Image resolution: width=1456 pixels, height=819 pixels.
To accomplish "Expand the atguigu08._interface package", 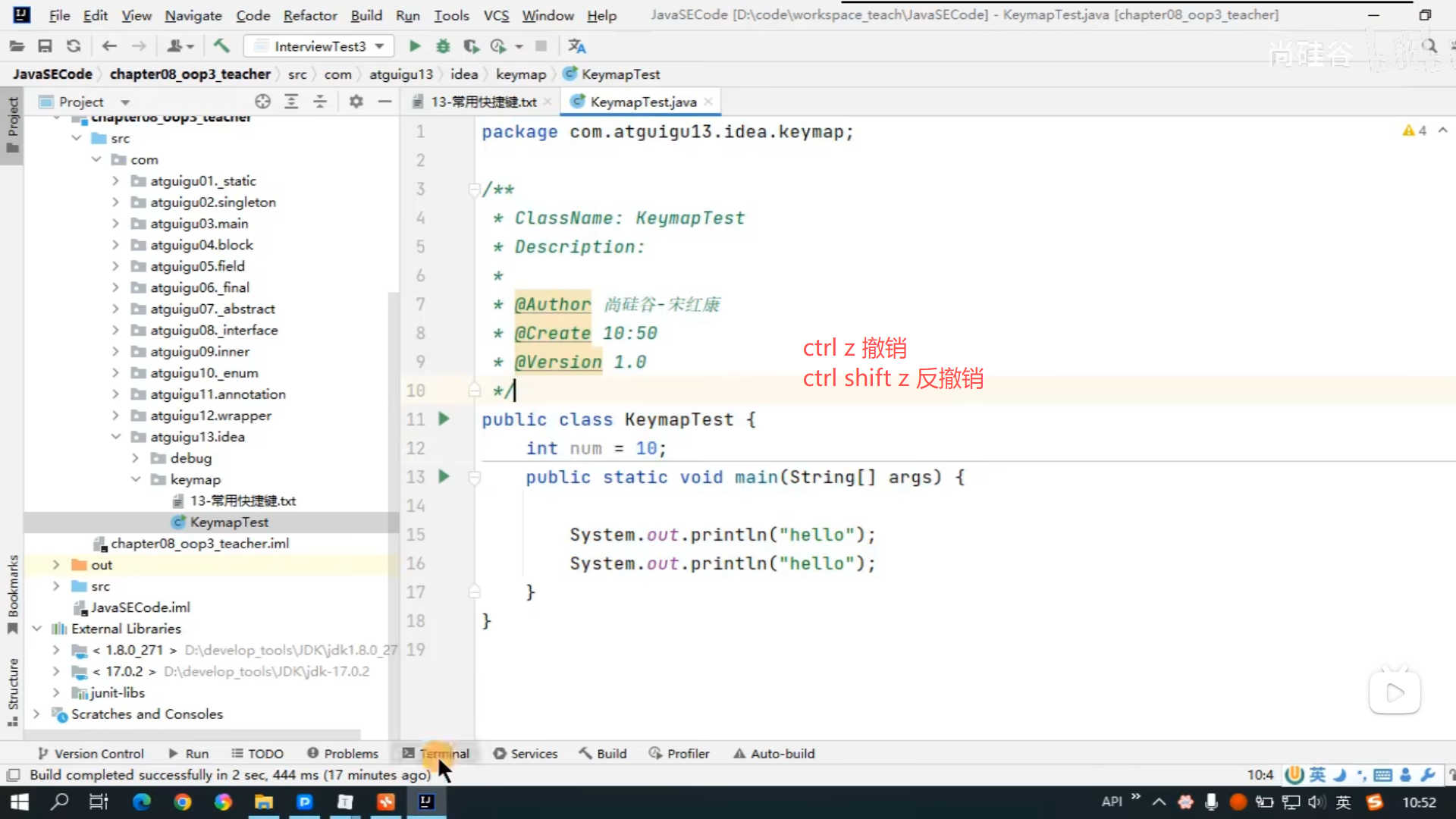I will (x=115, y=331).
